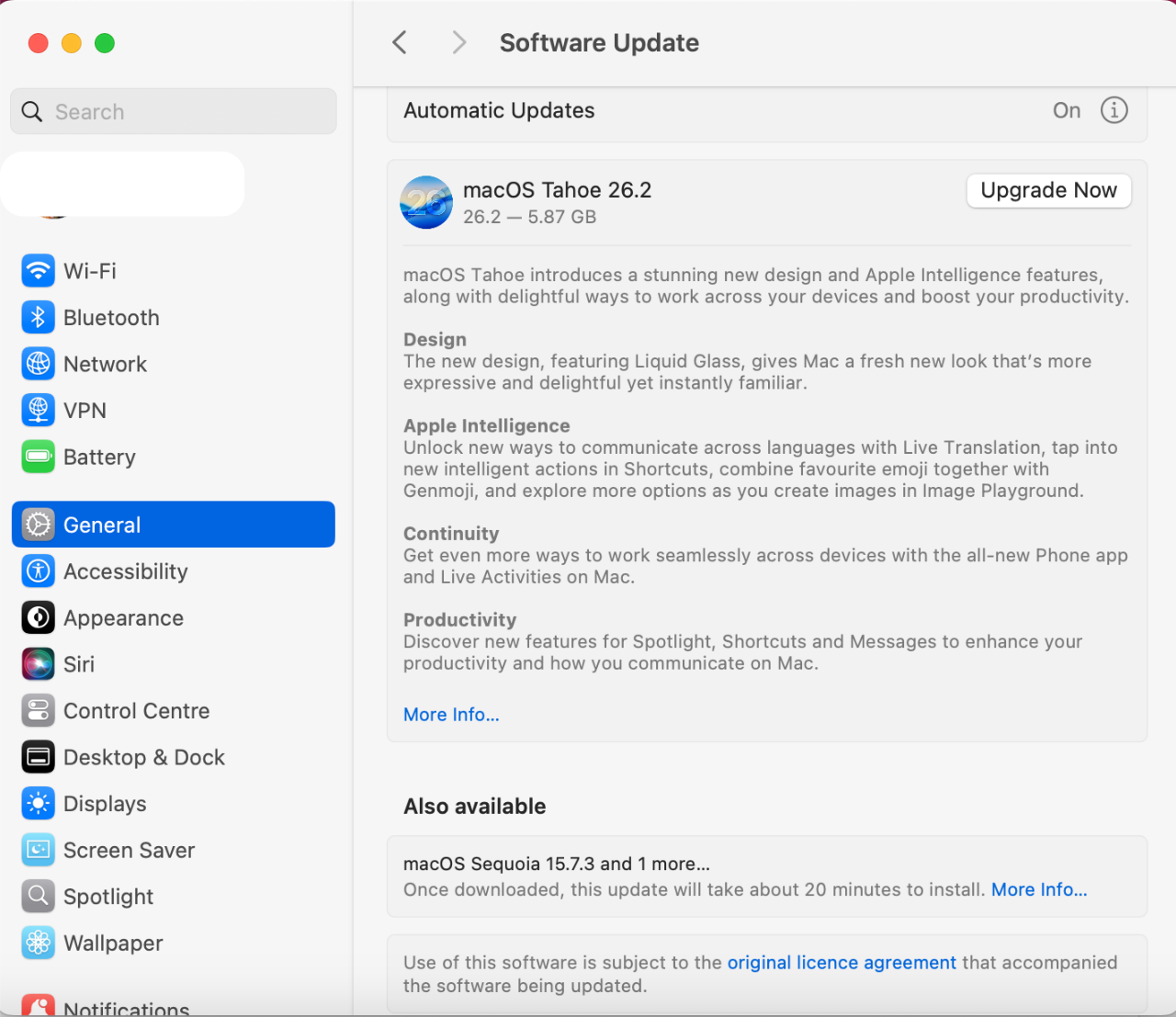Viewport: 1176px width, 1017px height.
Task: Open Desktop & Dock settings
Action: click(x=143, y=758)
